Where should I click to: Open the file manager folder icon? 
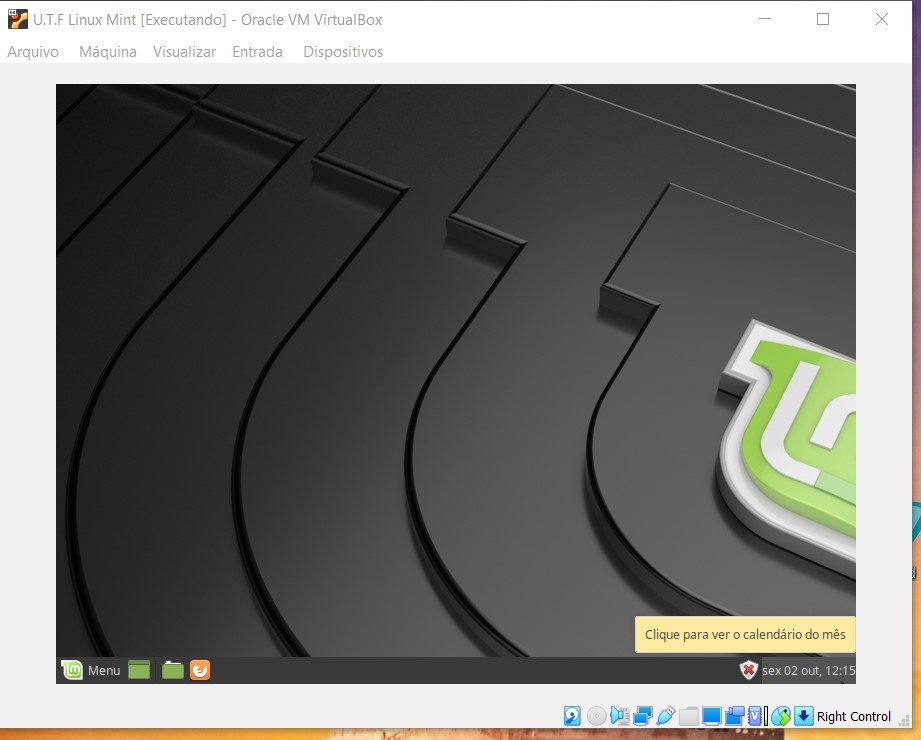tap(173, 670)
